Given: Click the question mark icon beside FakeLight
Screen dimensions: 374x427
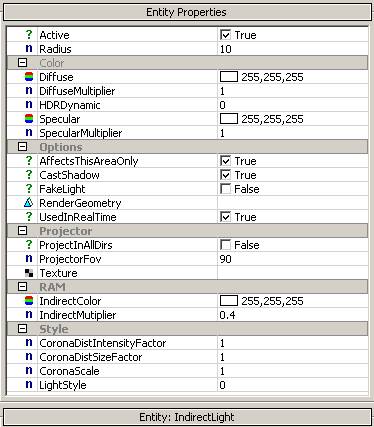Looking at the screenshot, I should coord(29,189).
